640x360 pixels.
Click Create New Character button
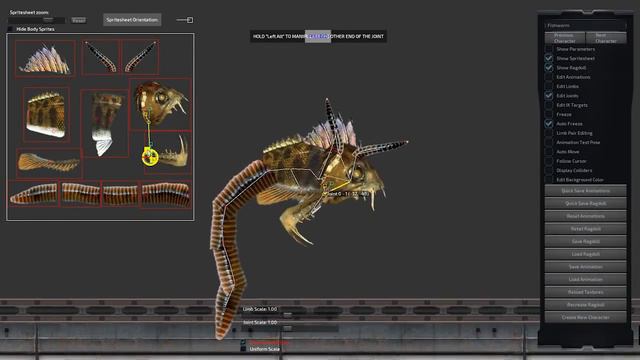586,317
